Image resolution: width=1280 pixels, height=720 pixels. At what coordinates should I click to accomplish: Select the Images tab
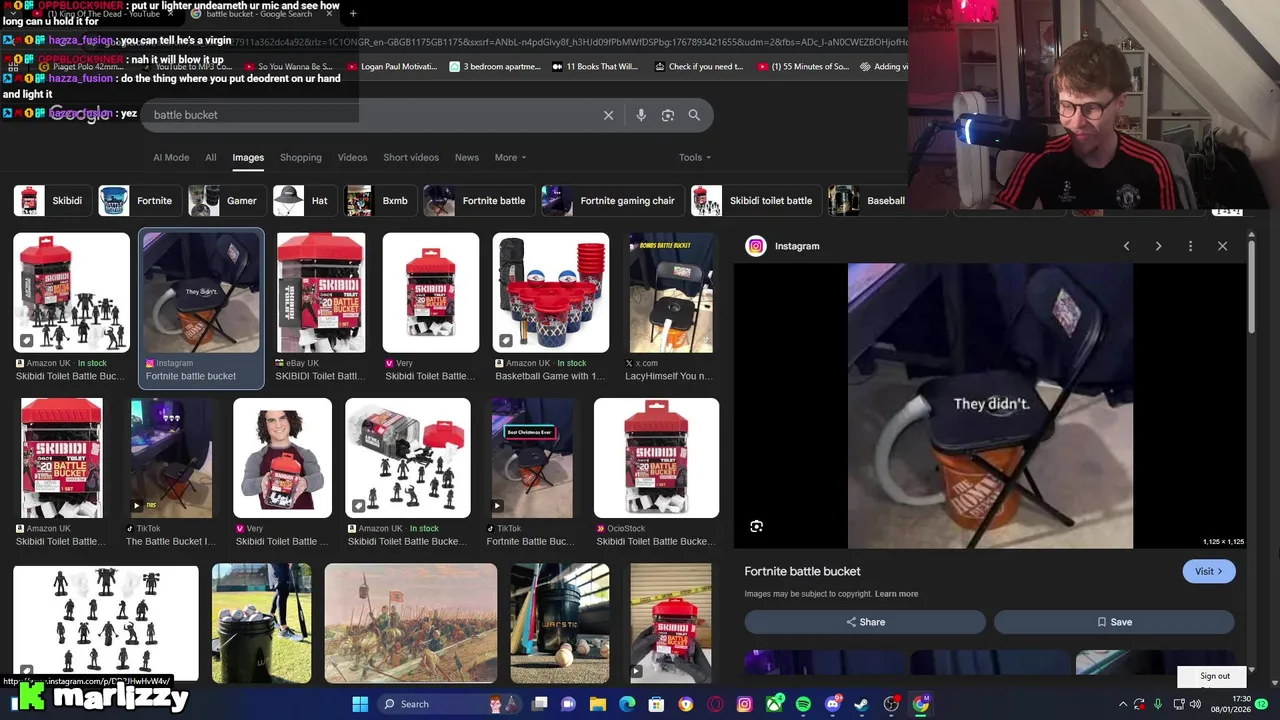pyautogui.click(x=248, y=157)
